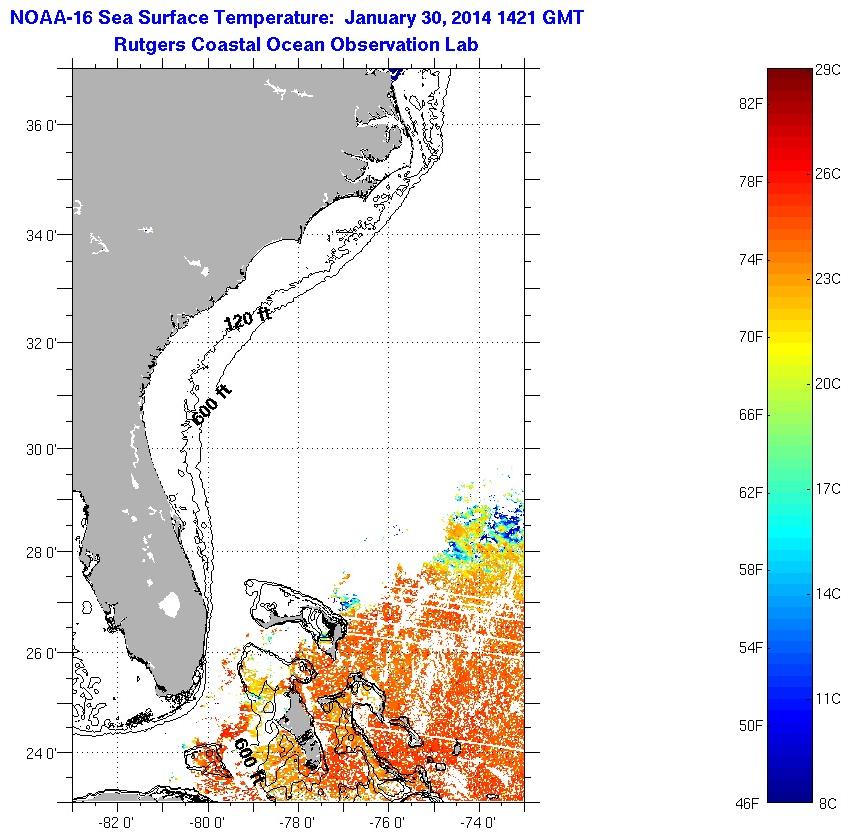The image size is (841, 832).
Task: Click the 82F colorbar label
Action: 750,104
